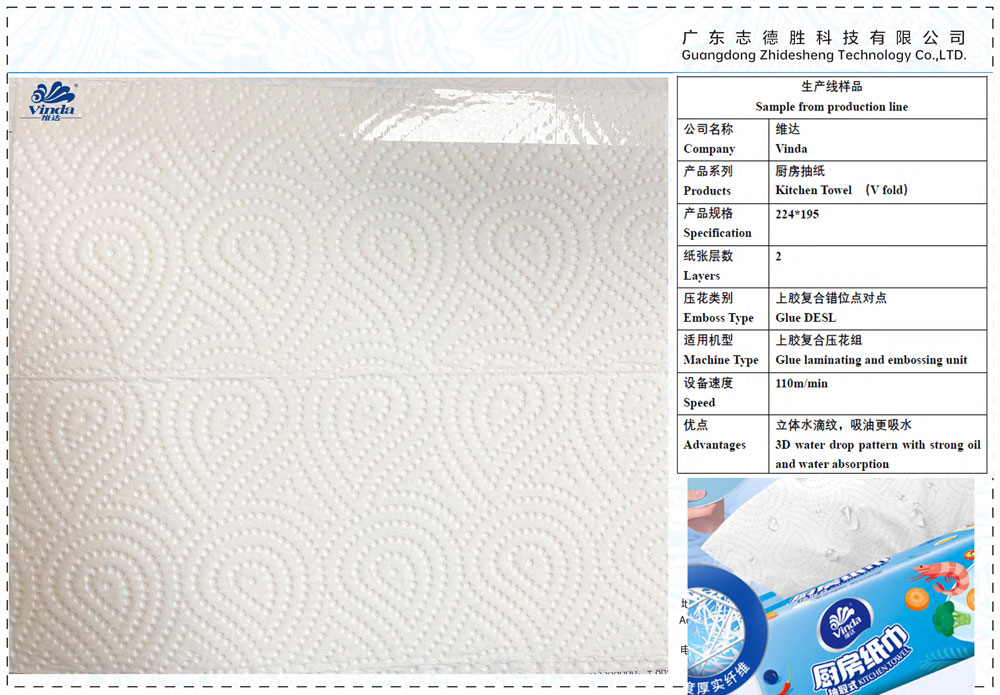
Task: Click the "Machine Type" row label
Action: 721,360
